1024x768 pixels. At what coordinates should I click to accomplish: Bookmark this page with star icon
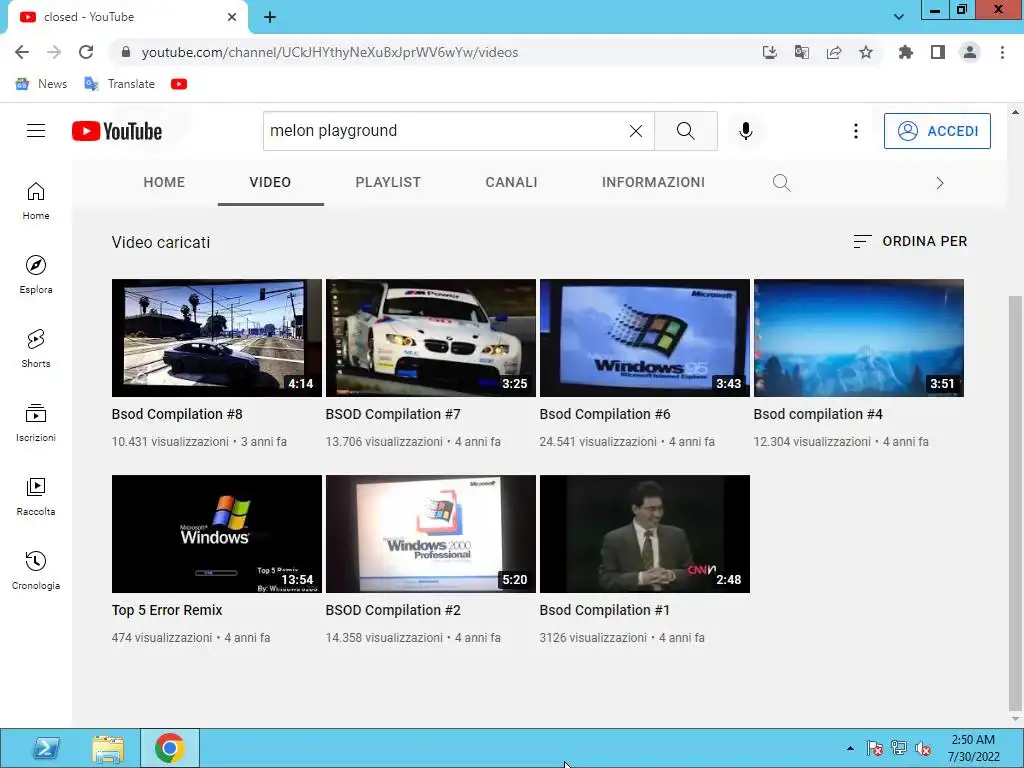point(866,52)
